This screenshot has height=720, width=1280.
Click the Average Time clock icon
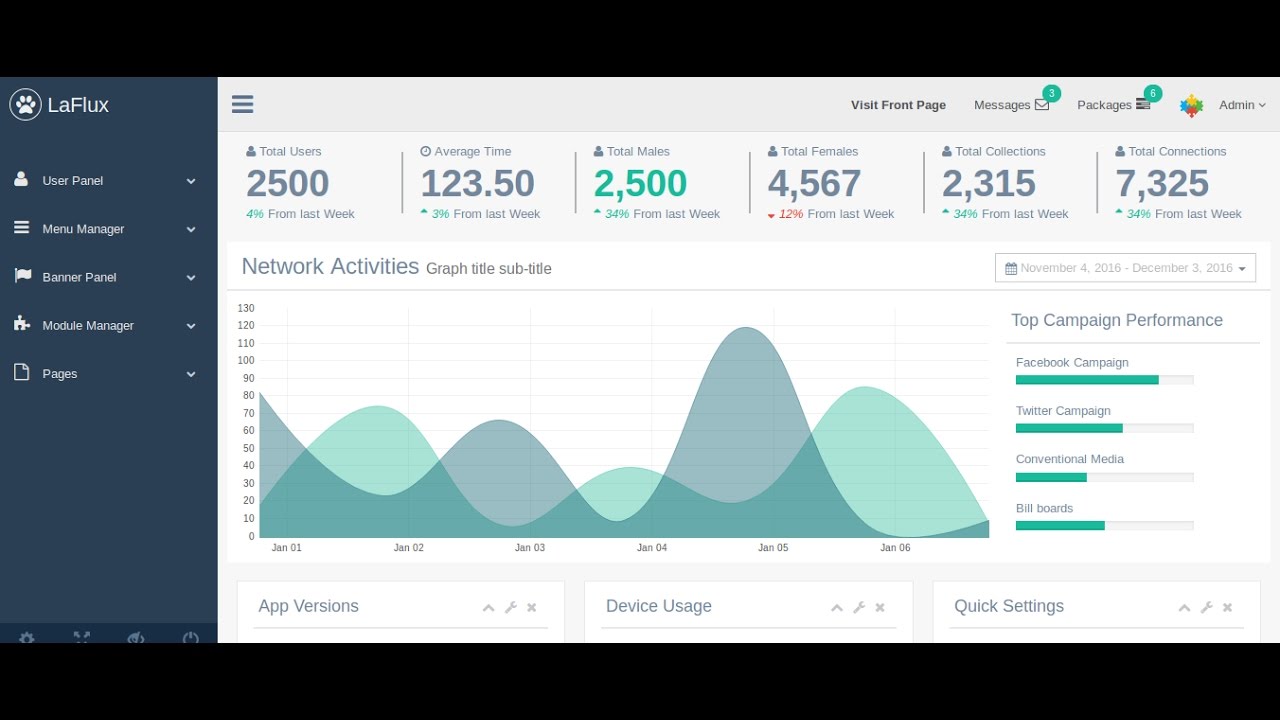[426, 151]
